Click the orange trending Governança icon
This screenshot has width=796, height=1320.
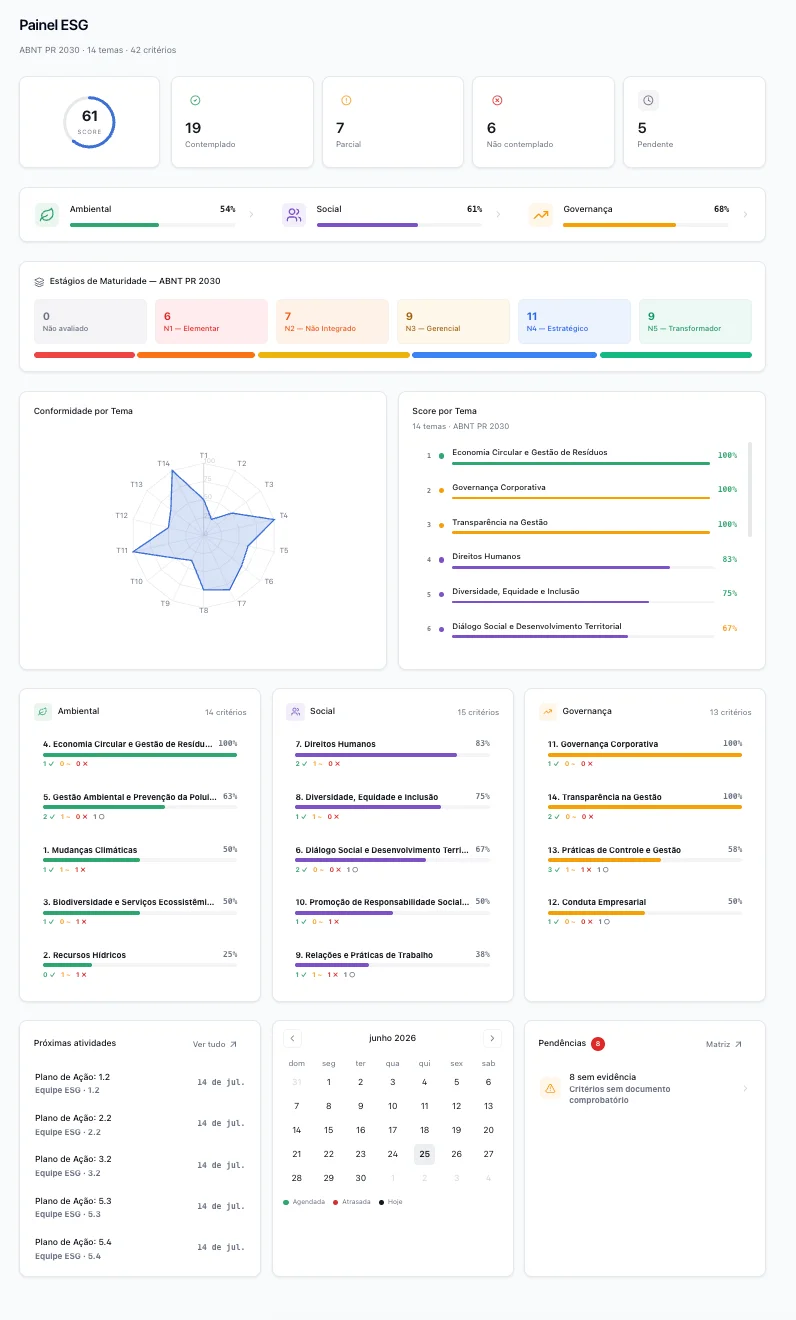pos(540,214)
